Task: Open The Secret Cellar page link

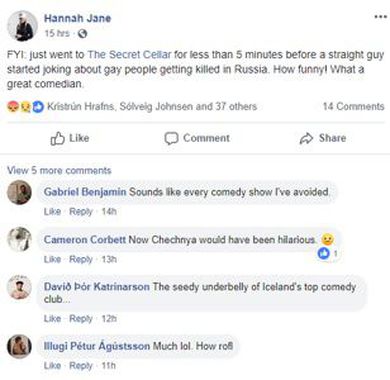Action: 129,55
